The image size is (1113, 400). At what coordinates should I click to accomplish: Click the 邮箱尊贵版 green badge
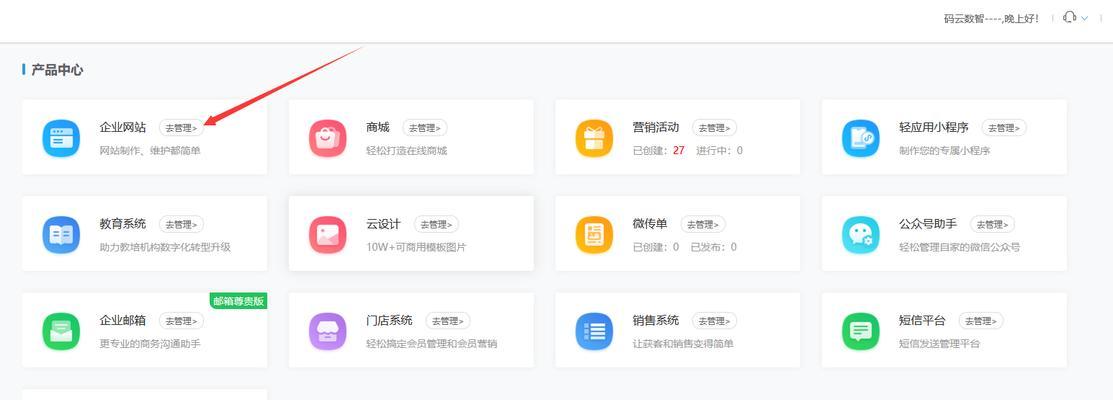[x=238, y=301]
